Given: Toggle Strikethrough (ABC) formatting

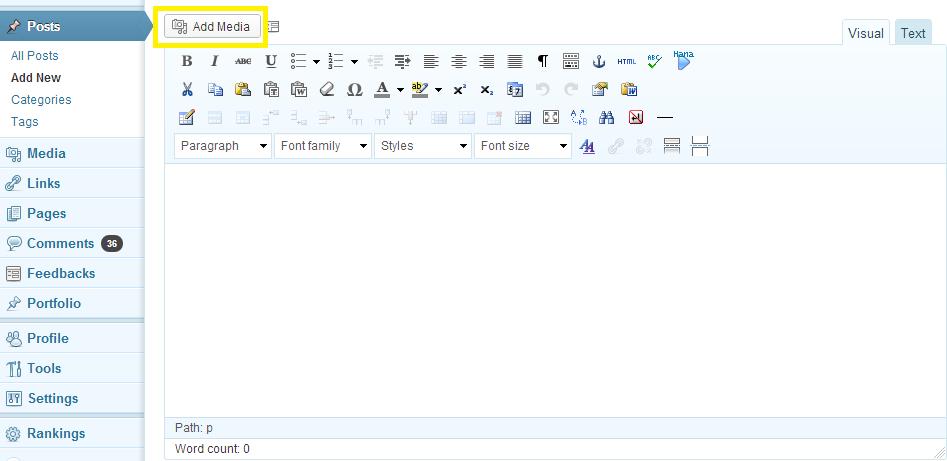Looking at the screenshot, I should tap(243, 61).
